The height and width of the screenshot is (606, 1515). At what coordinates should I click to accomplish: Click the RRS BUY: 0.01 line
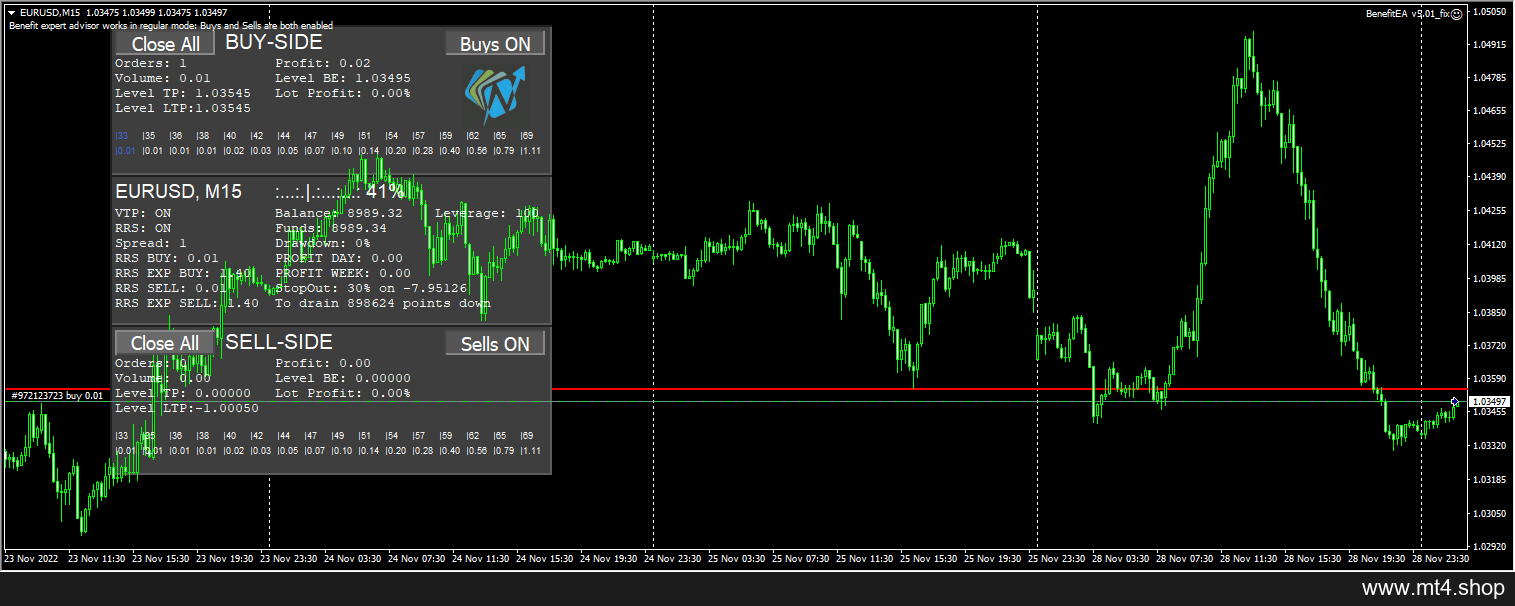click(167, 258)
